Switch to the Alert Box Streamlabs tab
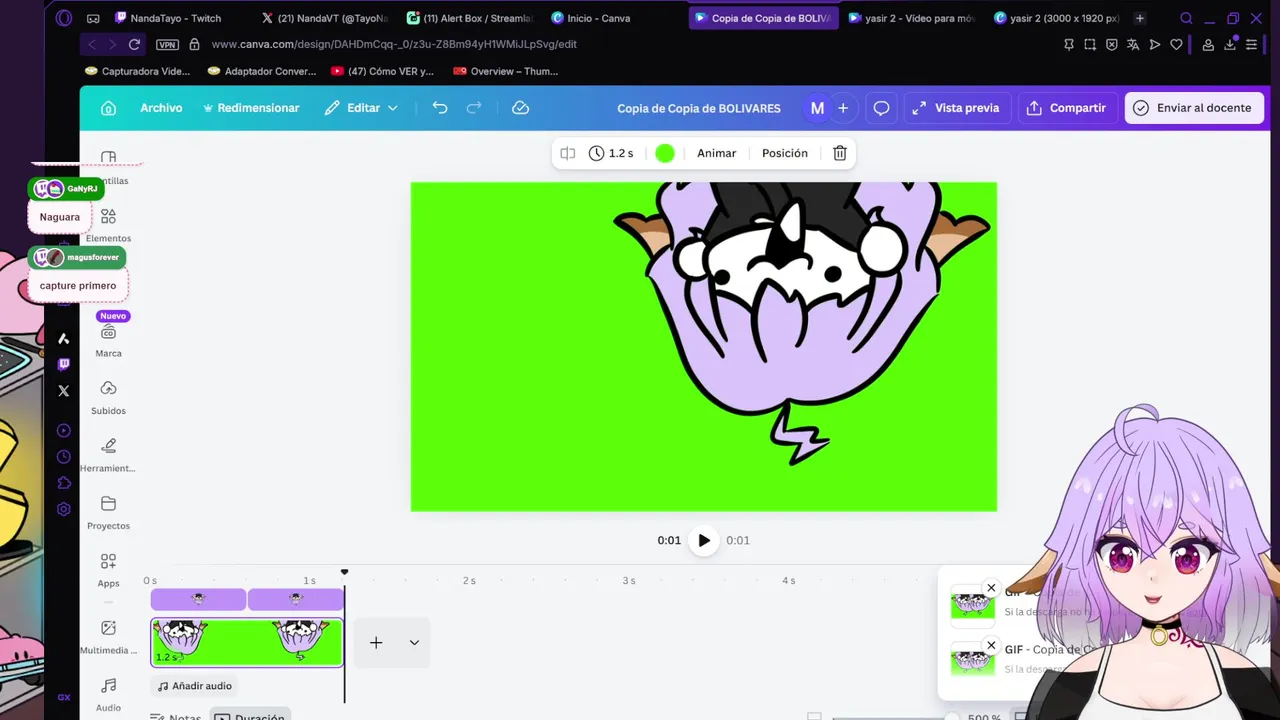The height and width of the screenshot is (720, 1280). click(470, 18)
